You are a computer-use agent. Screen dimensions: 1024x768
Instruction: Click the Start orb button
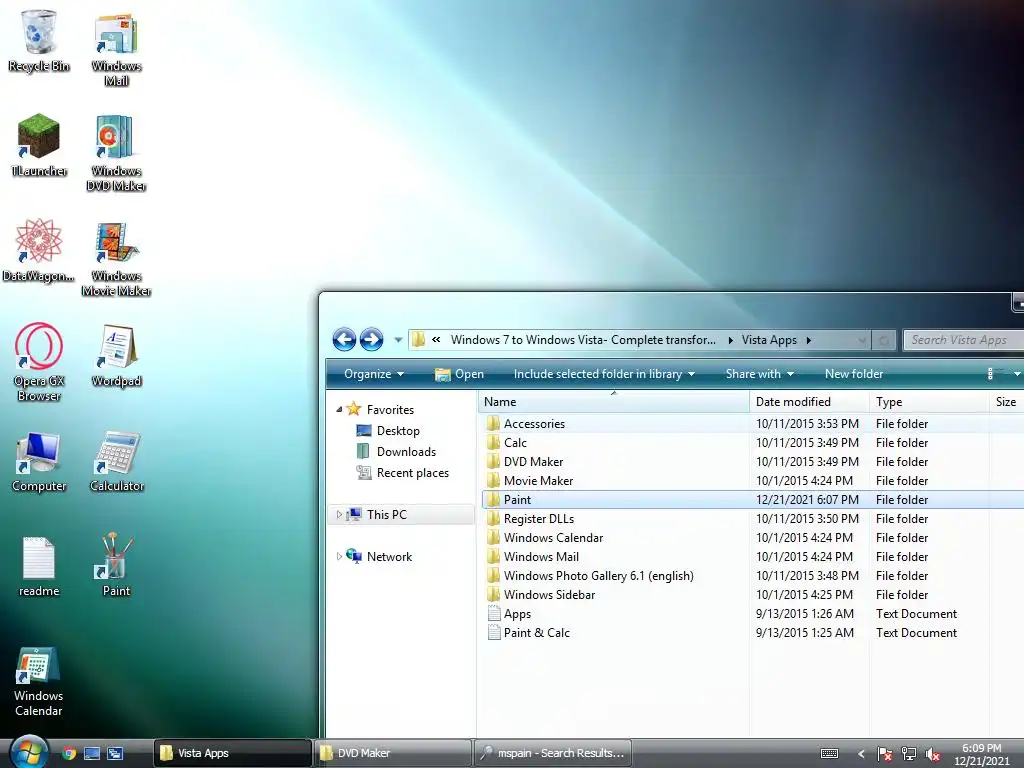click(29, 752)
